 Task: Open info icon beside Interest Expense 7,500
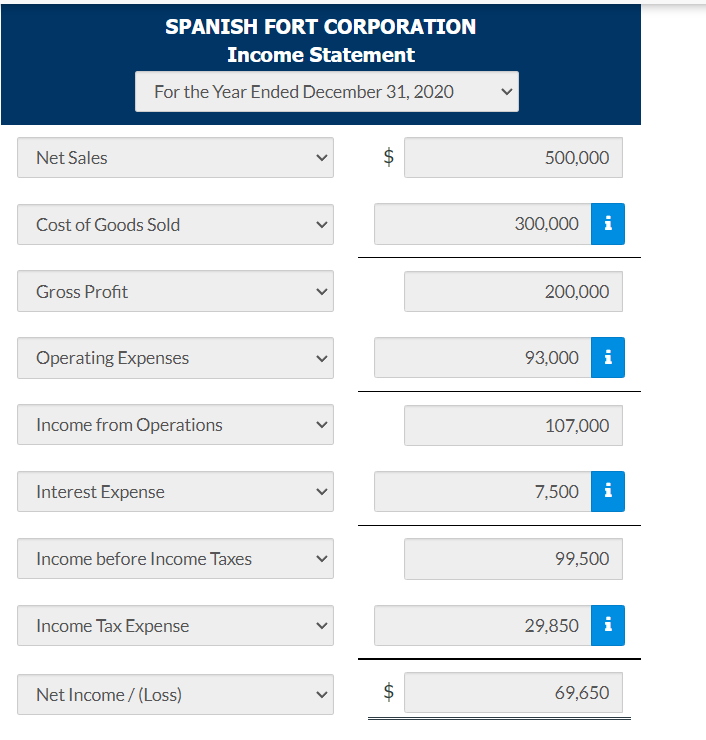click(x=608, y=492)
